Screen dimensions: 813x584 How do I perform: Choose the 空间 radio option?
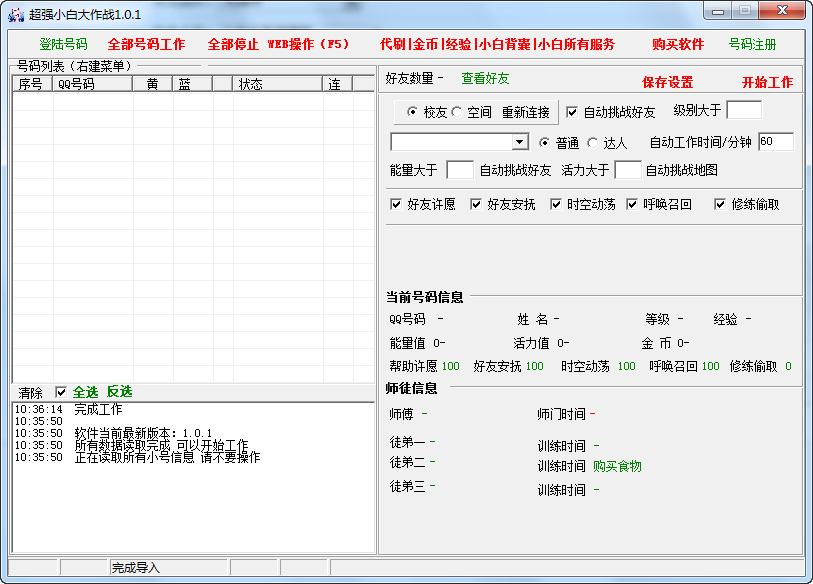tap(457, 112)
